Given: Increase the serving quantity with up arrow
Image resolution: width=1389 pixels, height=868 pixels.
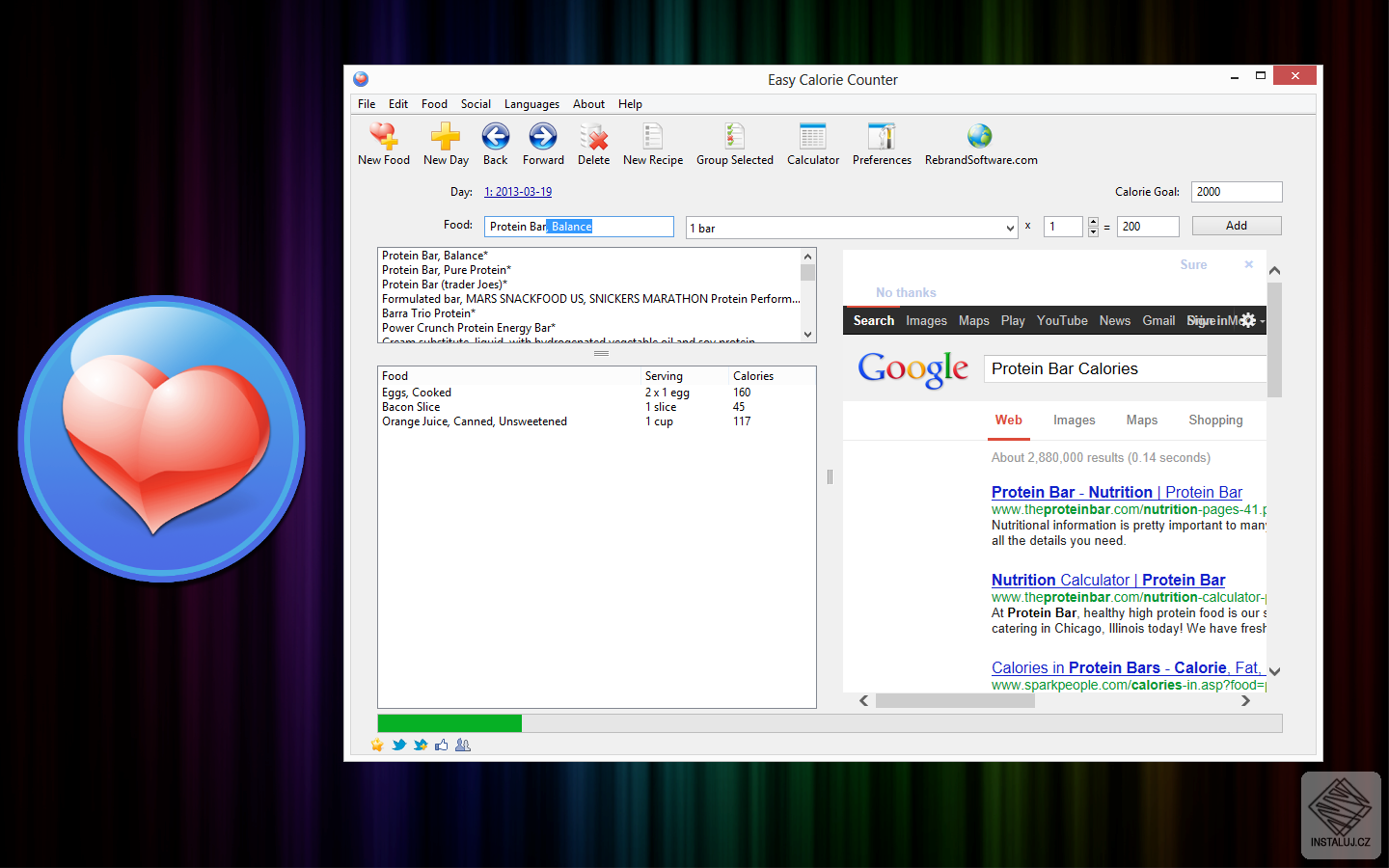Looking at the screenshot, I should tap(1093, 223).
